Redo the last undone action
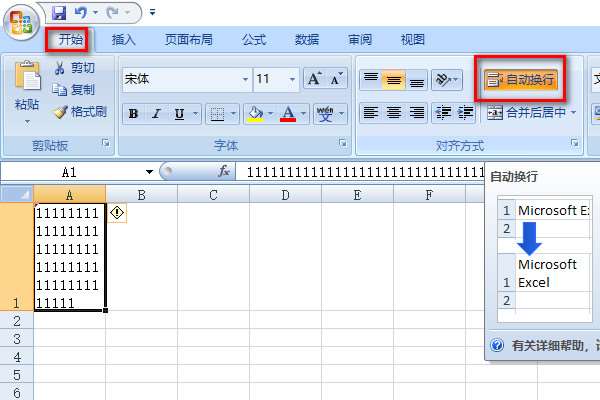Image resolution: width=600 pixels, height=400 pixels. click(112, 13)
